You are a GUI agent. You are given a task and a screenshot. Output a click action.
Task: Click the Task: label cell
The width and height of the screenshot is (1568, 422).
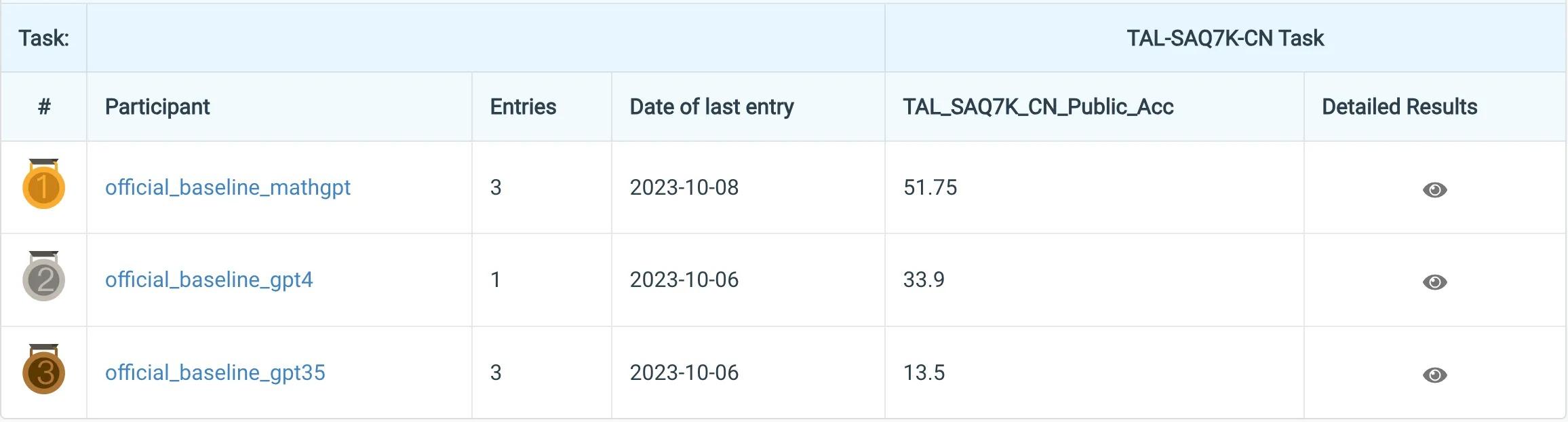pyautogui.click(x=44, y=38)
